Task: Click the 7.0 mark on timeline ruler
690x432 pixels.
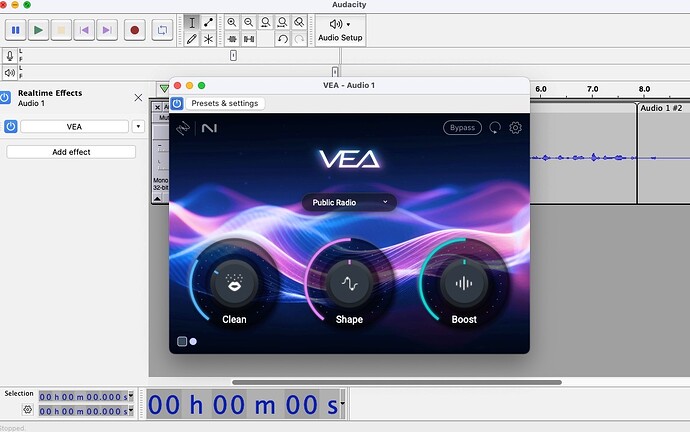Action: click(x=592, y=89)
